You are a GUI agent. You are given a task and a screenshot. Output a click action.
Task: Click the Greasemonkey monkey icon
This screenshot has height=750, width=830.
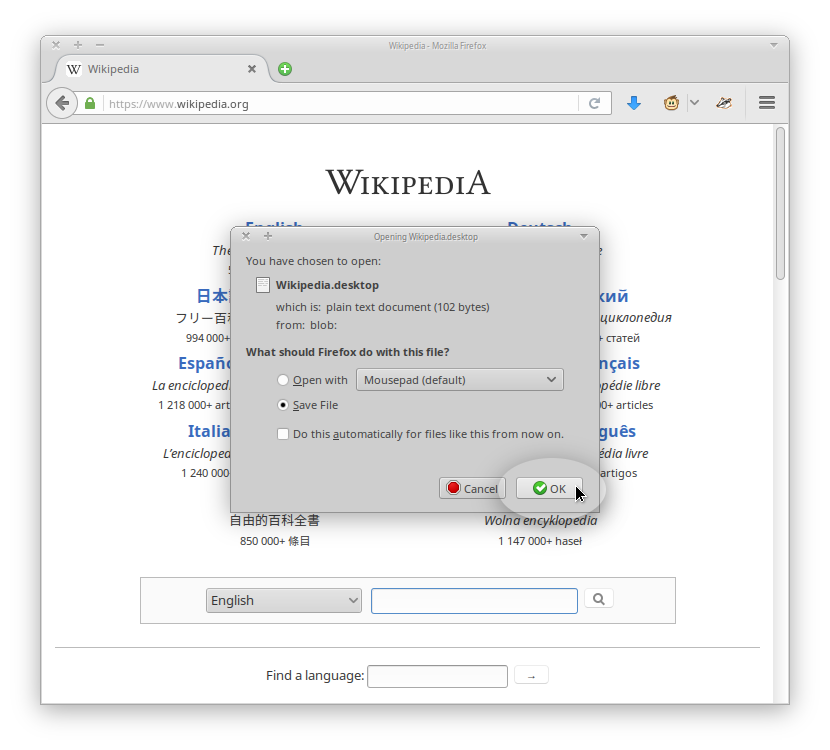click(671, 103)
